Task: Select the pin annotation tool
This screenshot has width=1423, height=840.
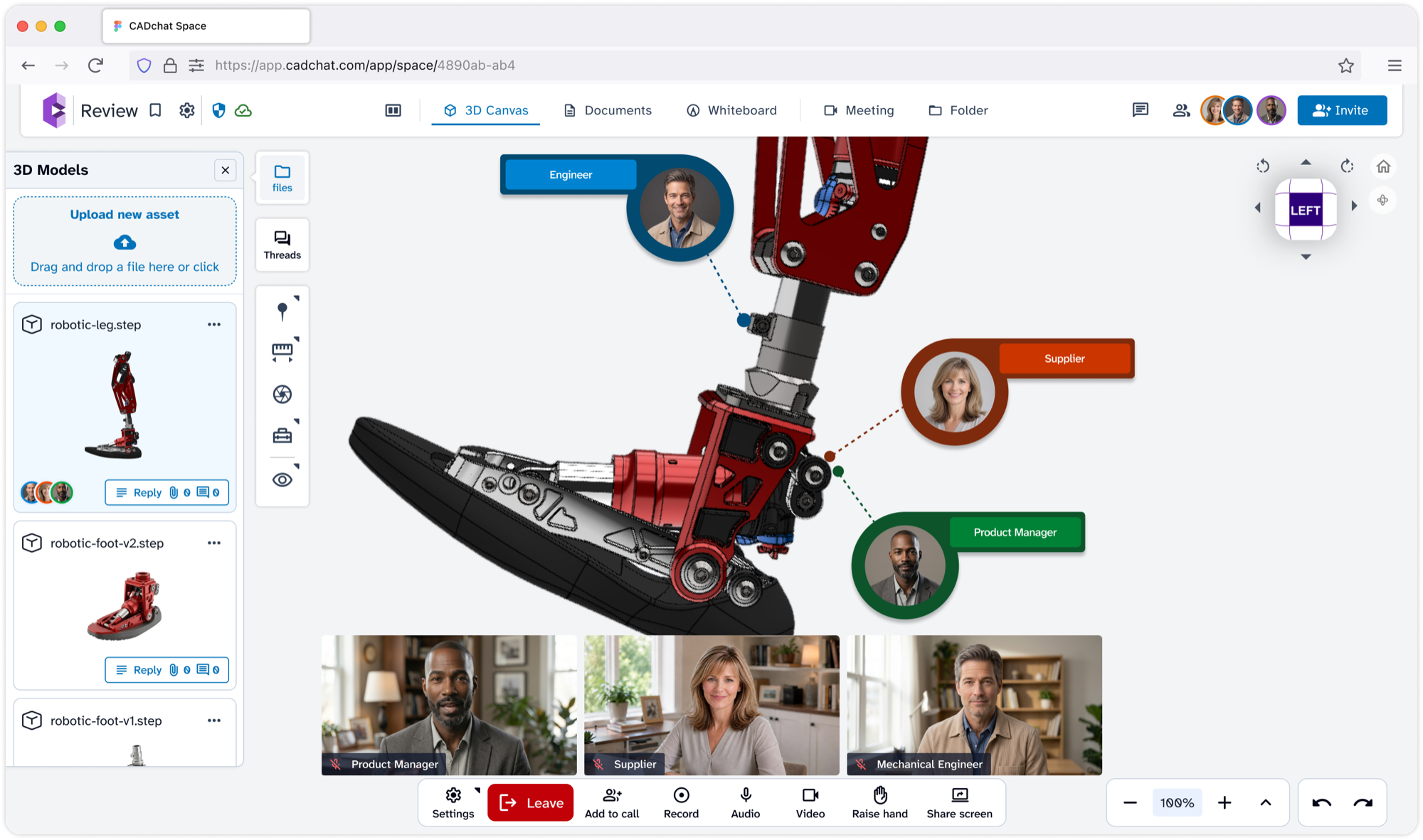Action: pos(282,311)
